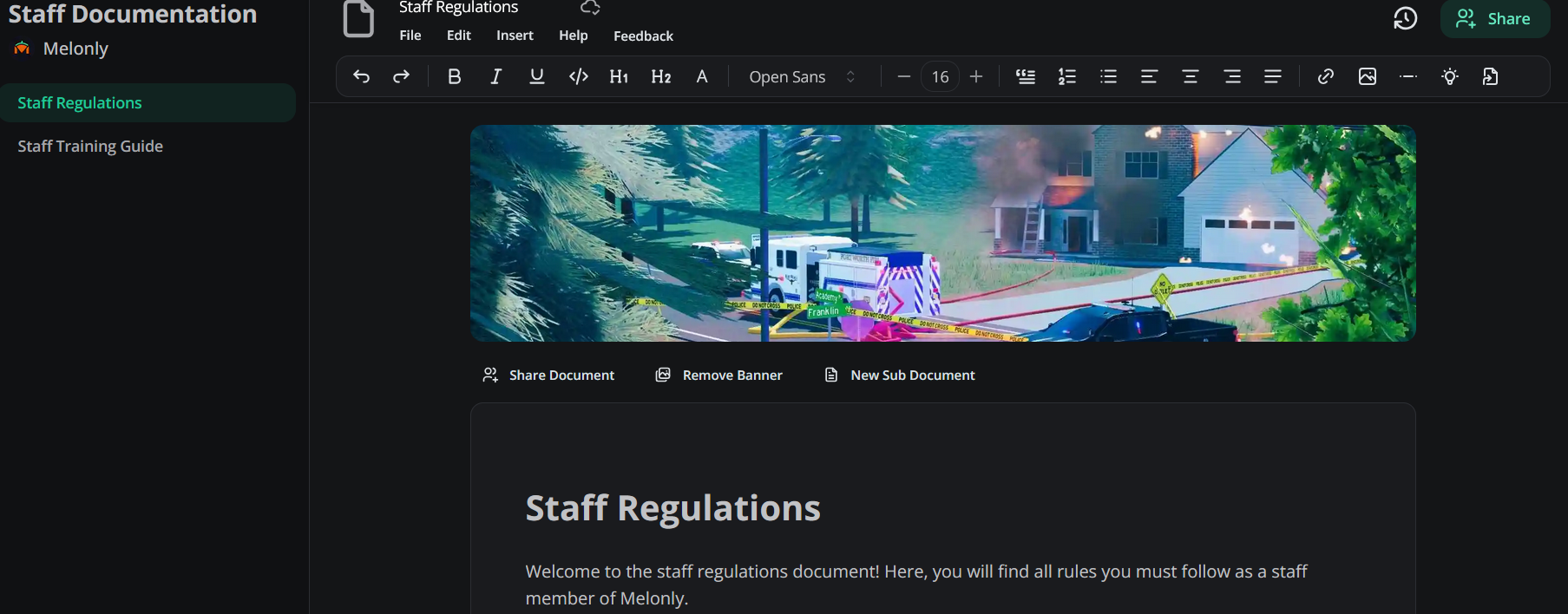1568x614 pixels.
Task: Click the redo arrow icon
Action: click(401, 77)
